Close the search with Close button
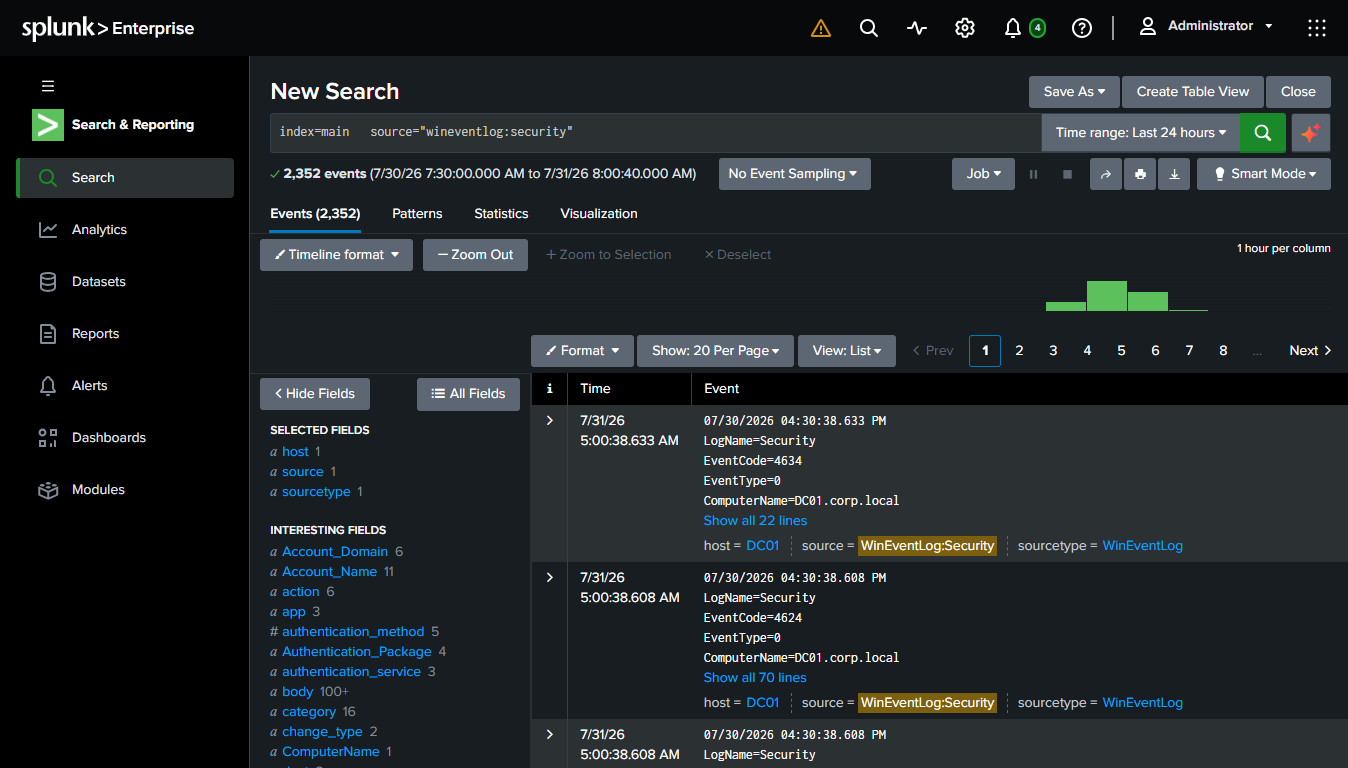The image size is (1348, 768). [x=1298, y=92]
